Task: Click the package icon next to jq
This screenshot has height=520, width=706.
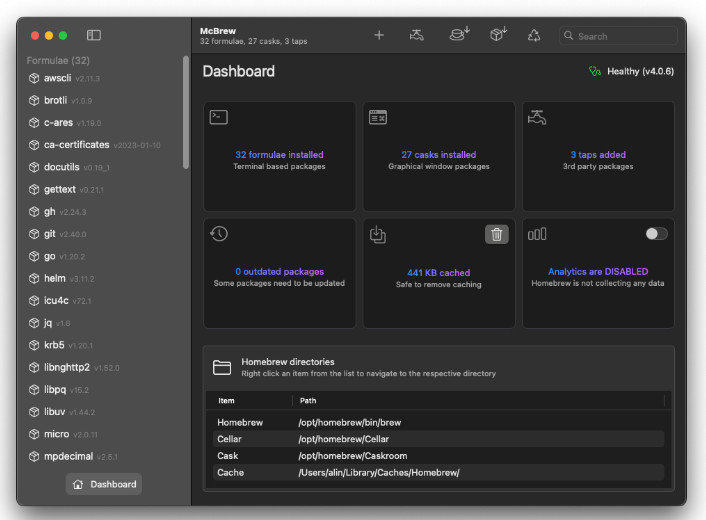Action: pos(34,323)
